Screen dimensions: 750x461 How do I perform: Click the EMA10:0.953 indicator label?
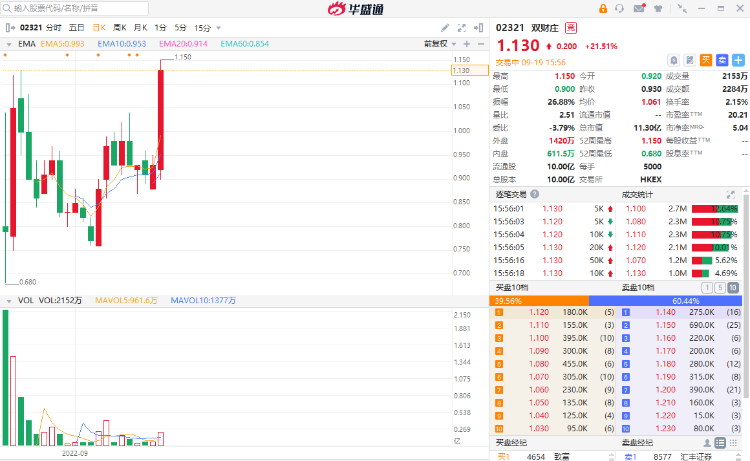pyautogui.click(x=121, y=44)
